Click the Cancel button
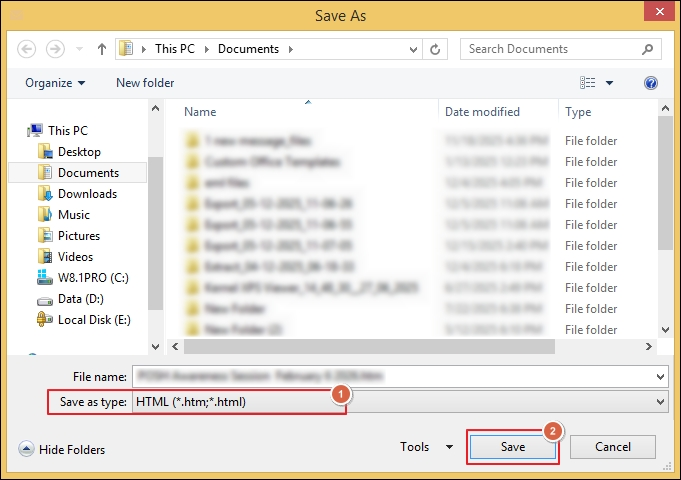The image size is (681, 480). [x=612, y=447]
